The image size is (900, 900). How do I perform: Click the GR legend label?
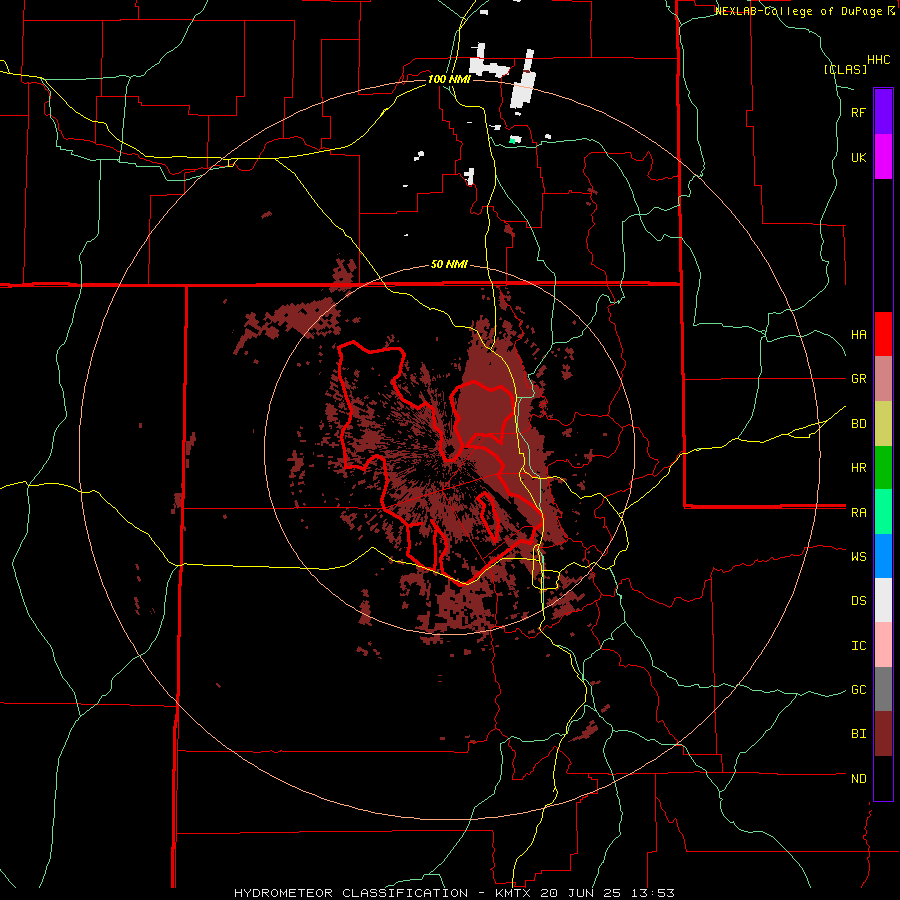(858, 379)
